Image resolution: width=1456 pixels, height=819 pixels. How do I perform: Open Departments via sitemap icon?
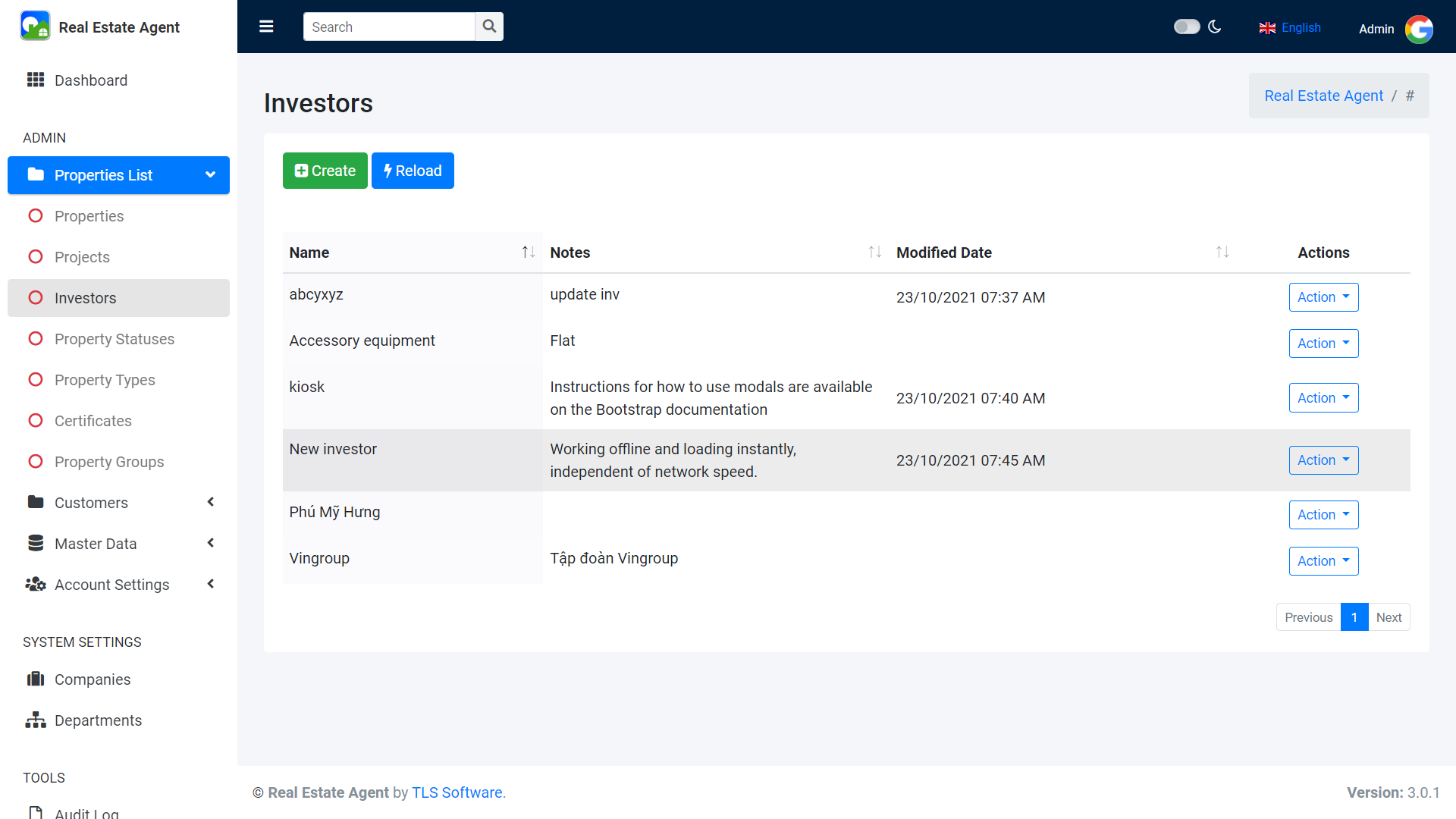coord(36,720)
